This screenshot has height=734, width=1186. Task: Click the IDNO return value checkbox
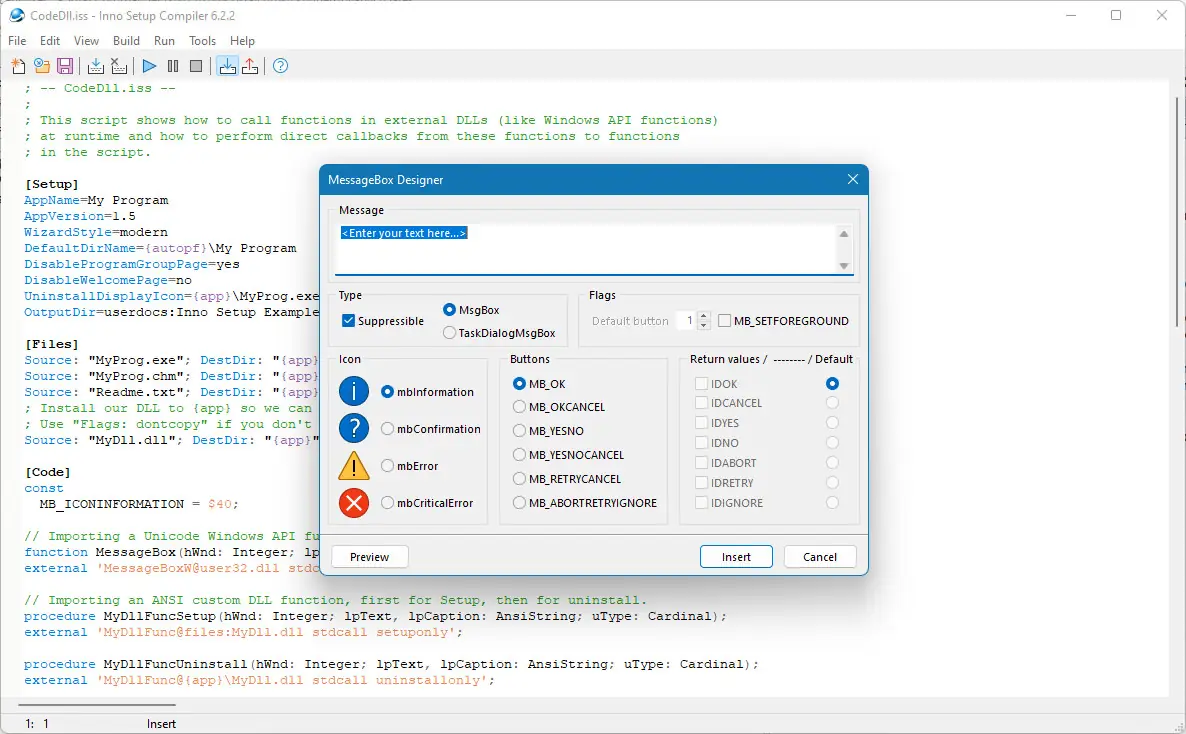click(701, 443)
